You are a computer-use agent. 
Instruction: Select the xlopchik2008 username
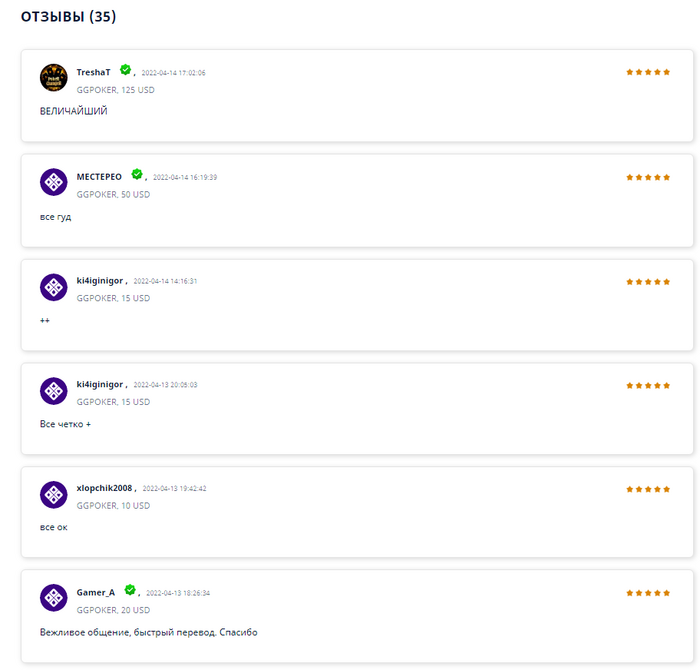coord(105,489)
